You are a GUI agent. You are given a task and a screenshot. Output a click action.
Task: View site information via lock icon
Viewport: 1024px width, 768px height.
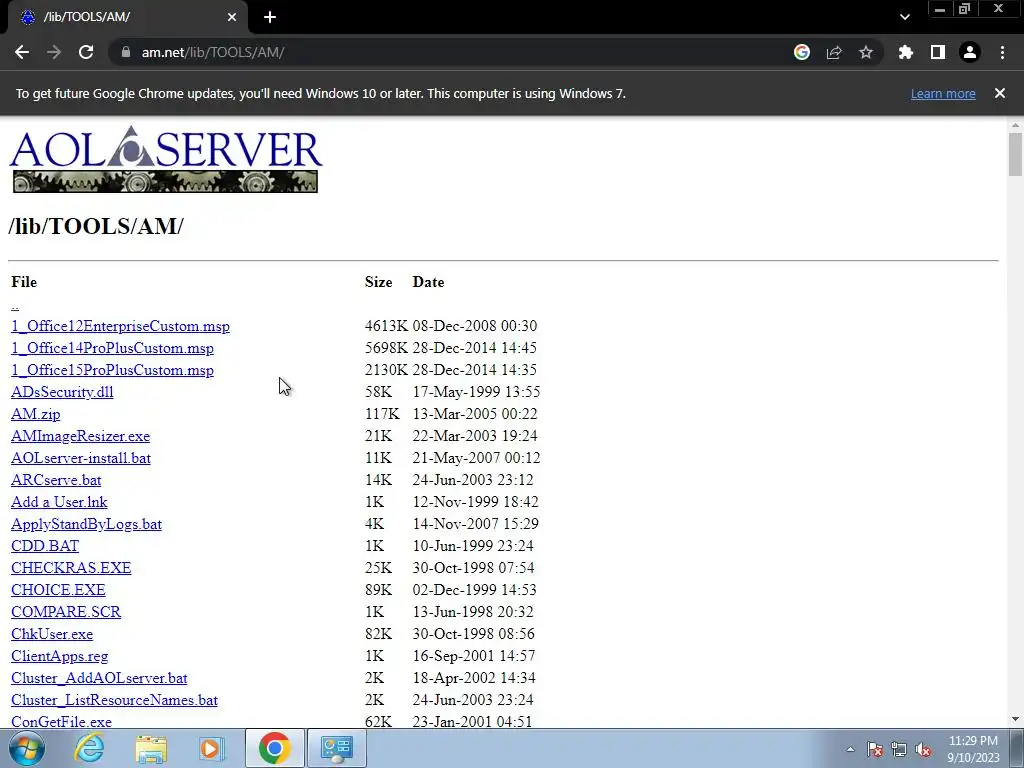tap(125, 52)
